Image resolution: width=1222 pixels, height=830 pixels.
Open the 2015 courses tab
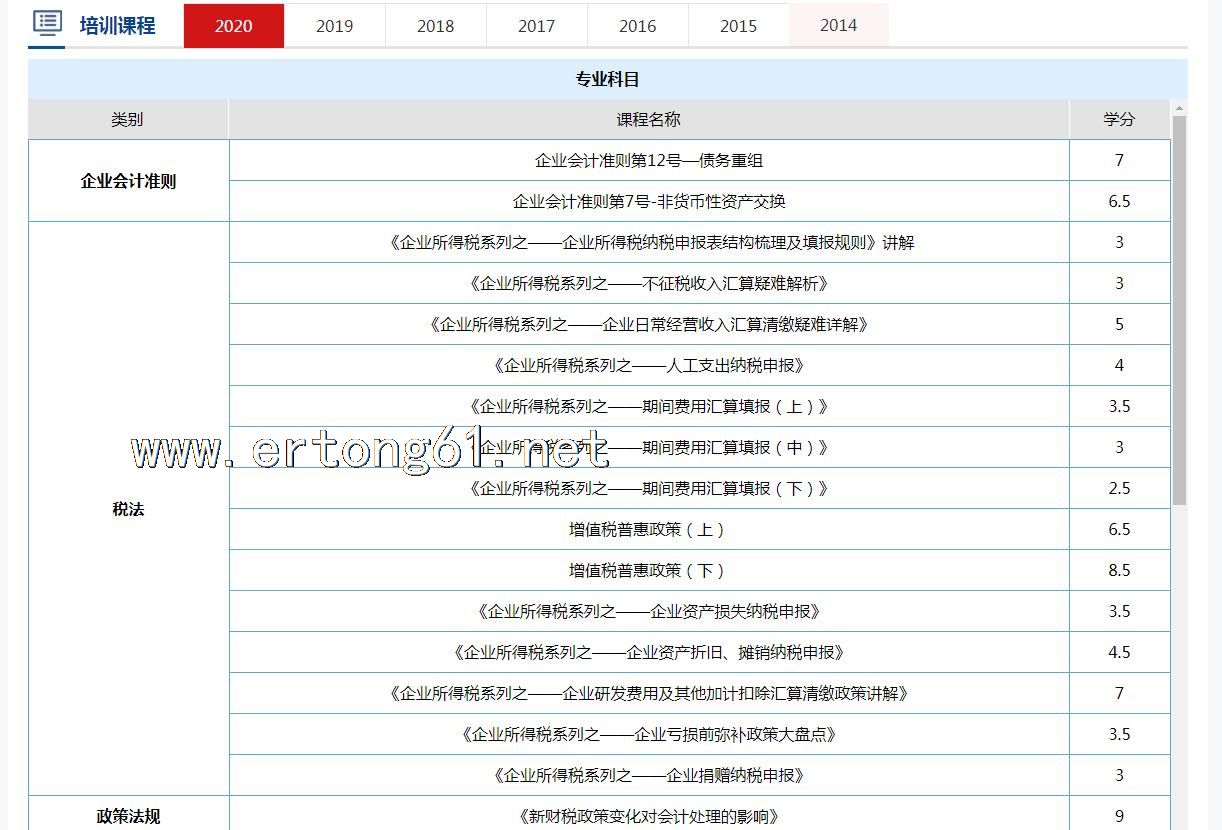click(x=738, y=26)
